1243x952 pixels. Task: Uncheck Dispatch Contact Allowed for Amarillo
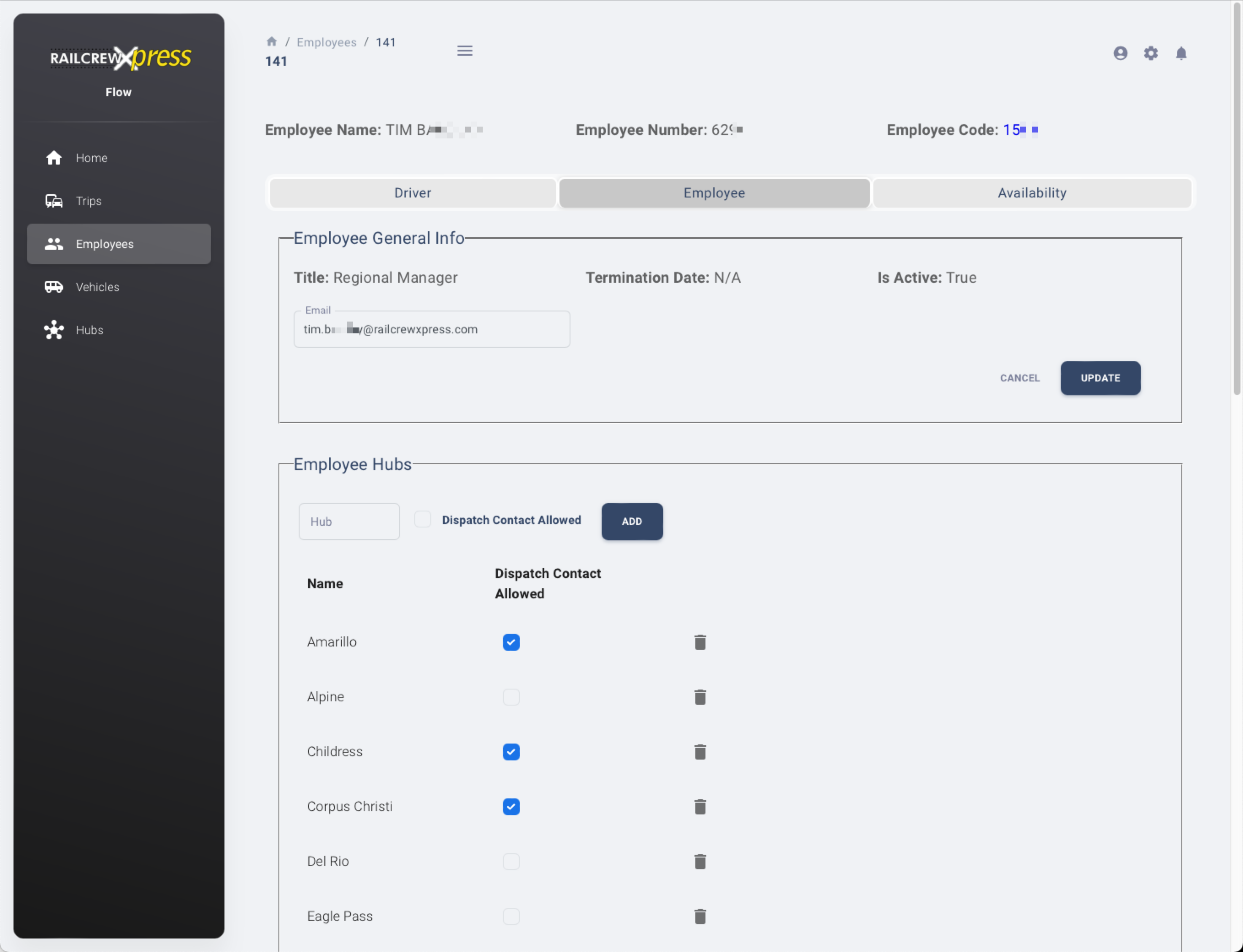tap(511, 642)
